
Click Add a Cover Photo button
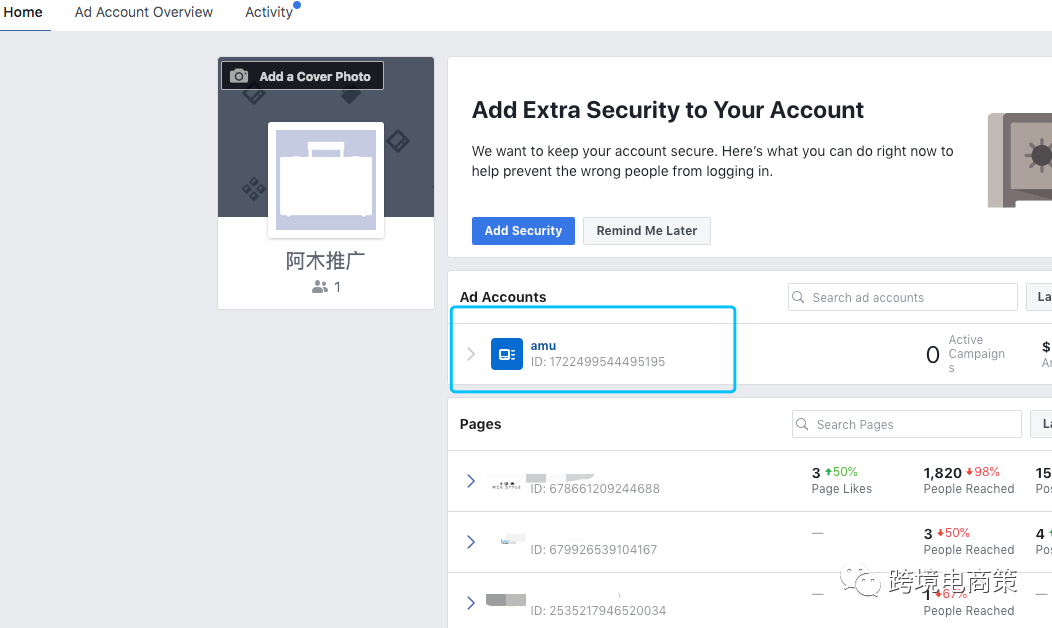(x=303, y=76)
